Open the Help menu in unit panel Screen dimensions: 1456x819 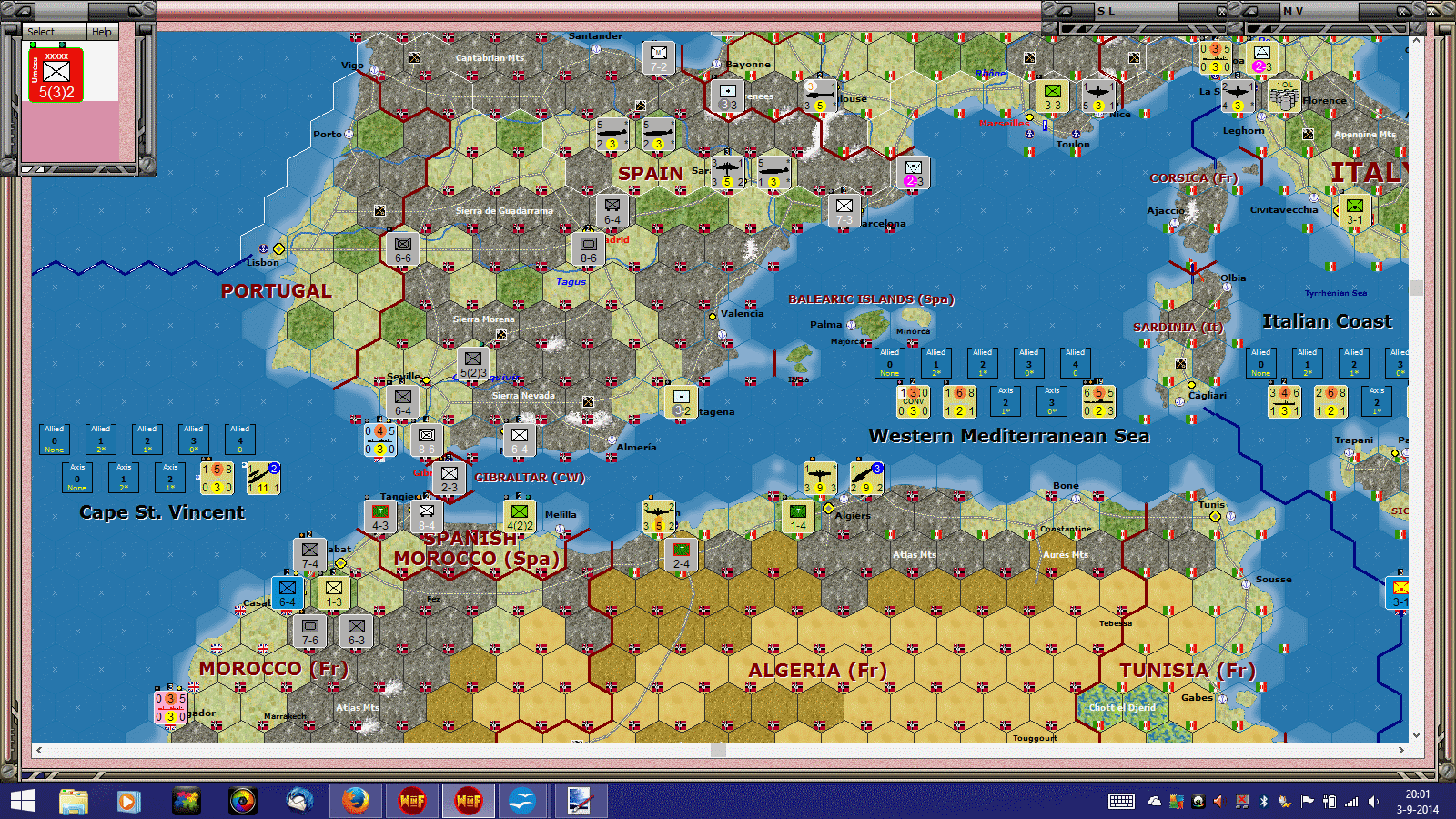click(101, 32)
